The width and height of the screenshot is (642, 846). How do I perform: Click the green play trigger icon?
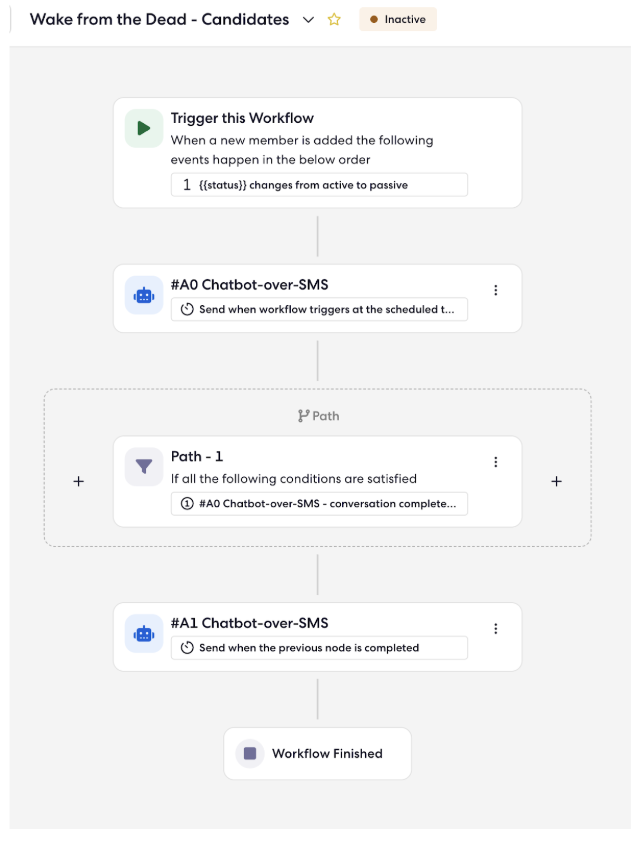point(144,128)
